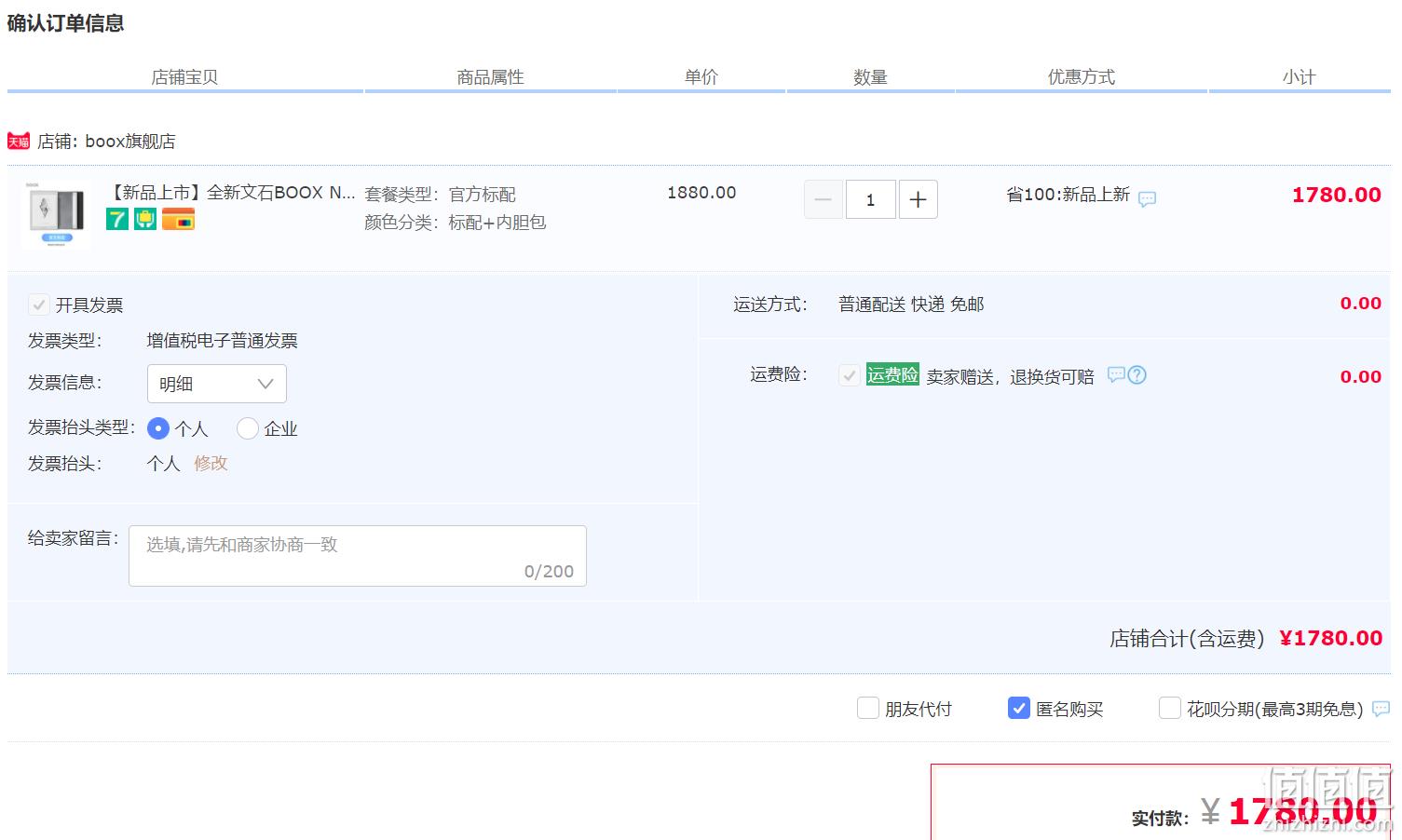Viewport: 1402px width, 840px height.
Task: Click the chat bubble icon beside 花呗分期
Action: (x=1382, y=709)
